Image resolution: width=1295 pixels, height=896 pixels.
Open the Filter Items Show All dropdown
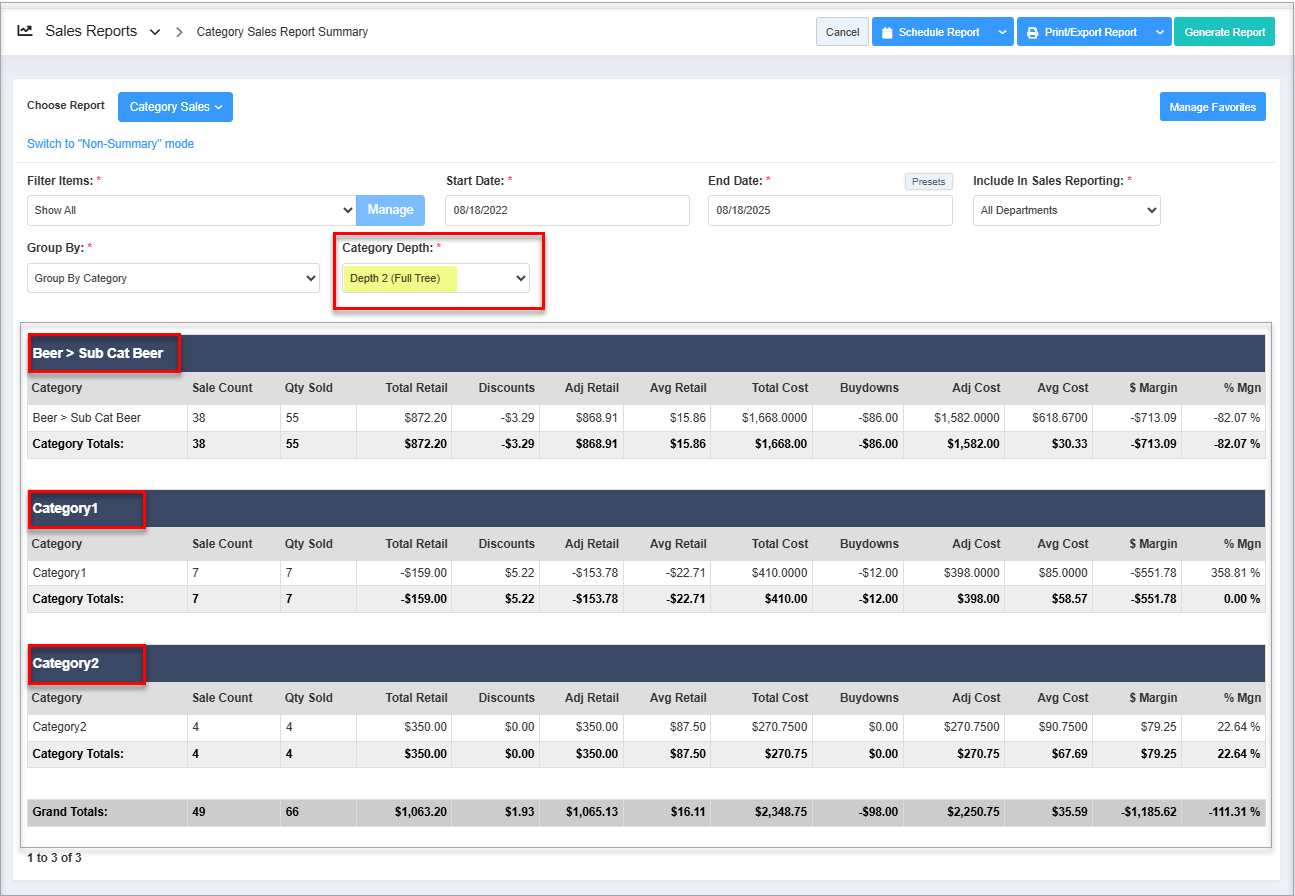pos(191,210)
